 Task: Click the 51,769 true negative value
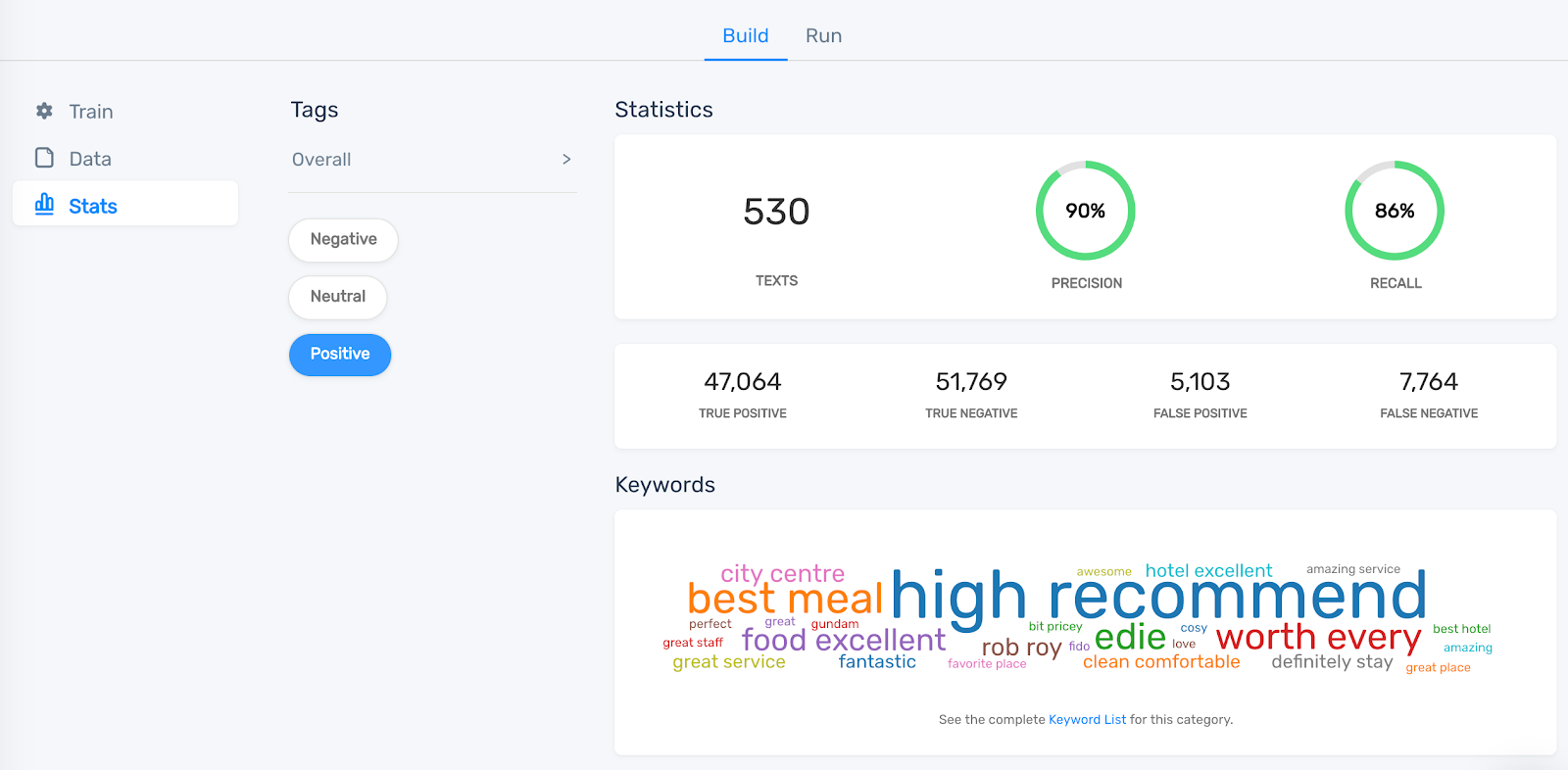971,381
